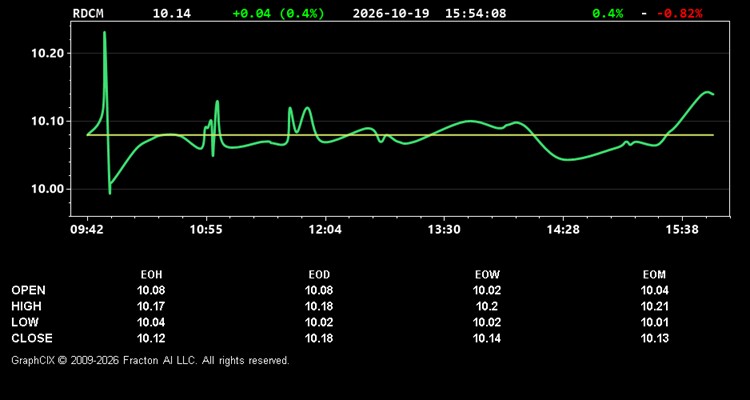Select EOW low value 10.02
The width and height of the screenshot is (750, 400).
pyautogui.click(x=487, y=322)
